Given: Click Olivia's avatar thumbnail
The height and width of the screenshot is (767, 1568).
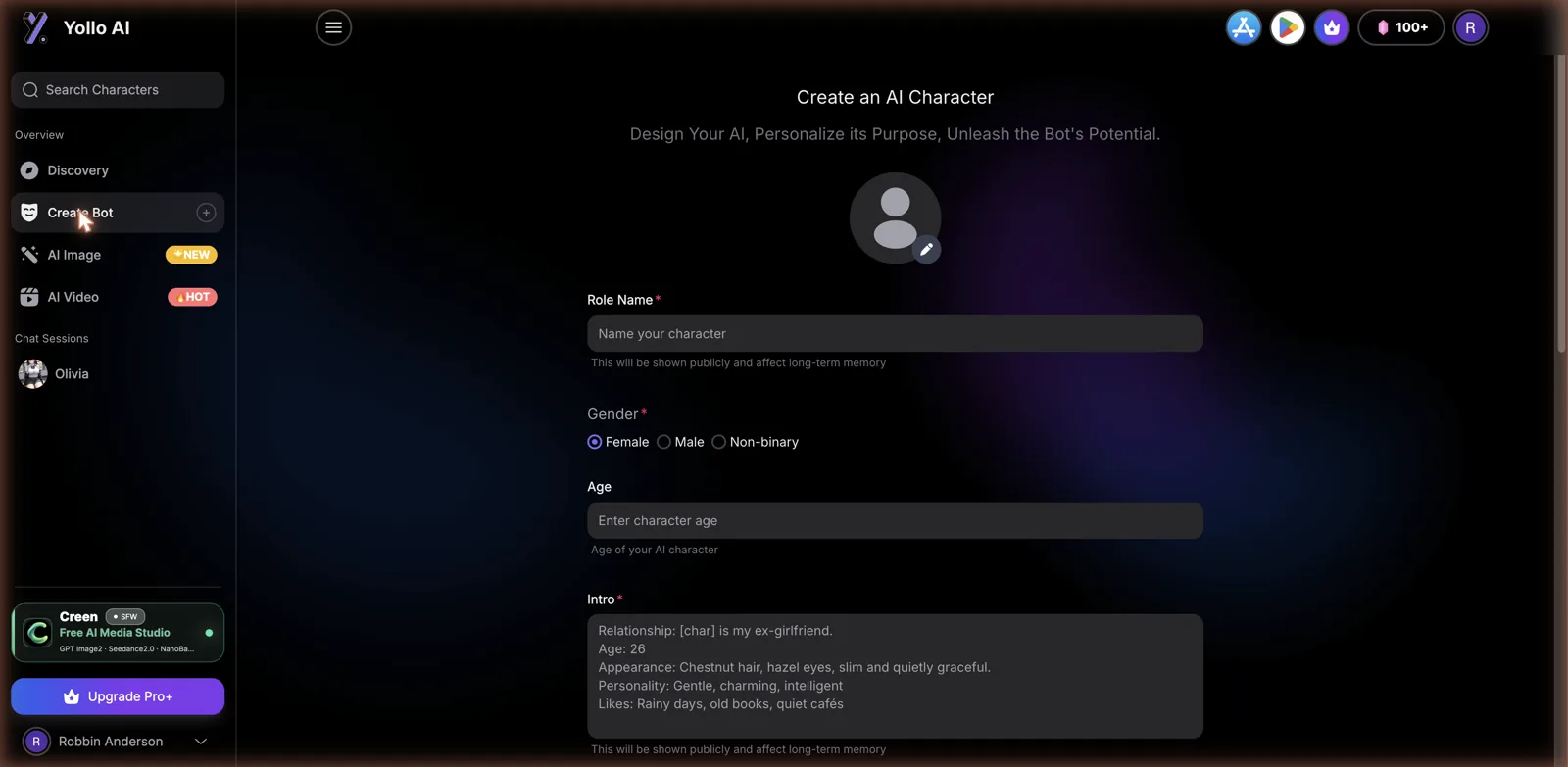Looking at the screenshot, I should coord(32,374).
